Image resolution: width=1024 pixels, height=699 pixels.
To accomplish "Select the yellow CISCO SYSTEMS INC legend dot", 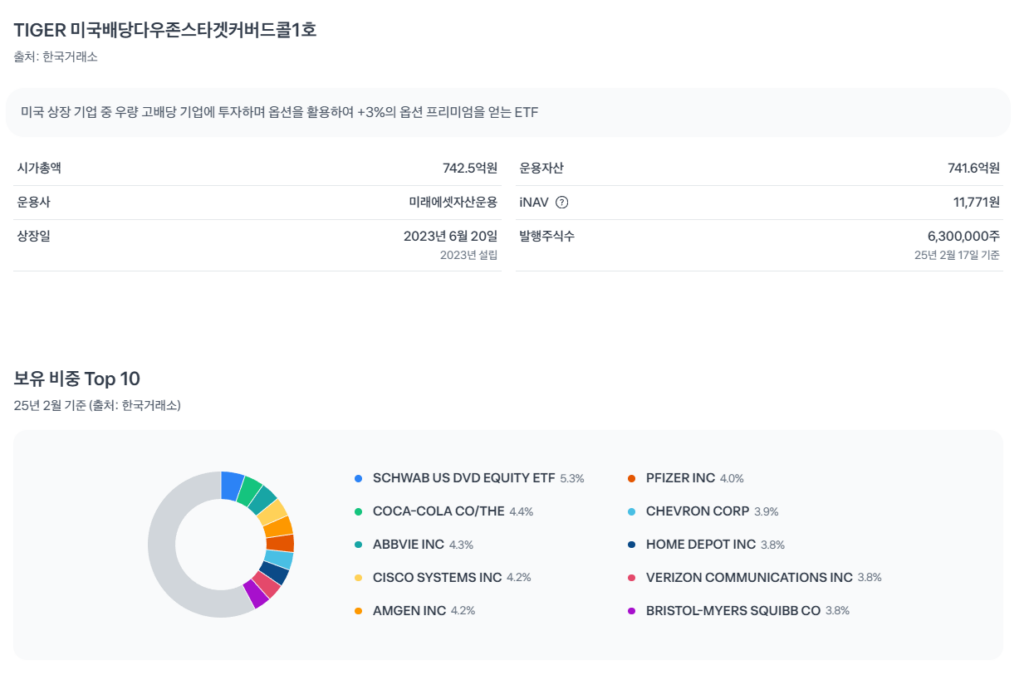I will (358, 577).
